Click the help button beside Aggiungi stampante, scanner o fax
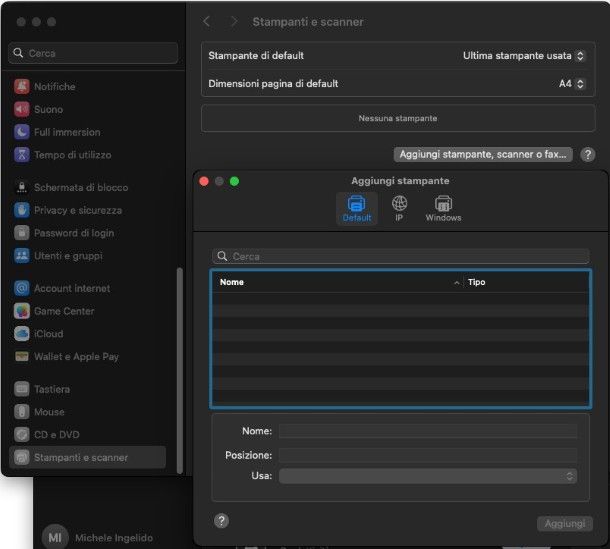 point(588,154)
